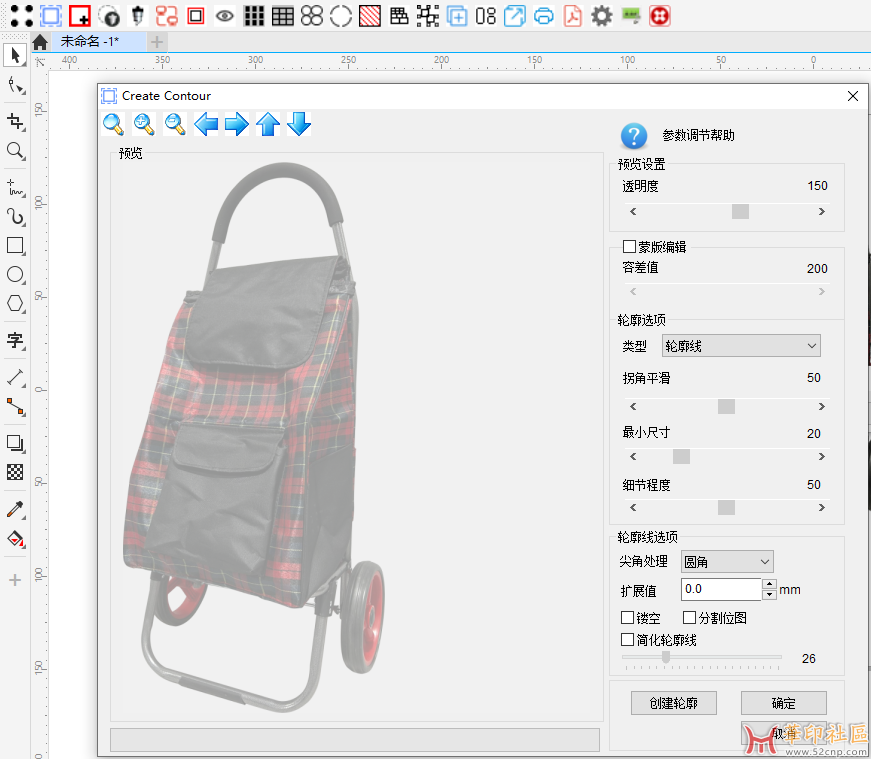Open the blue question mark help icon
871x759 pixels.
pos(634,136)
